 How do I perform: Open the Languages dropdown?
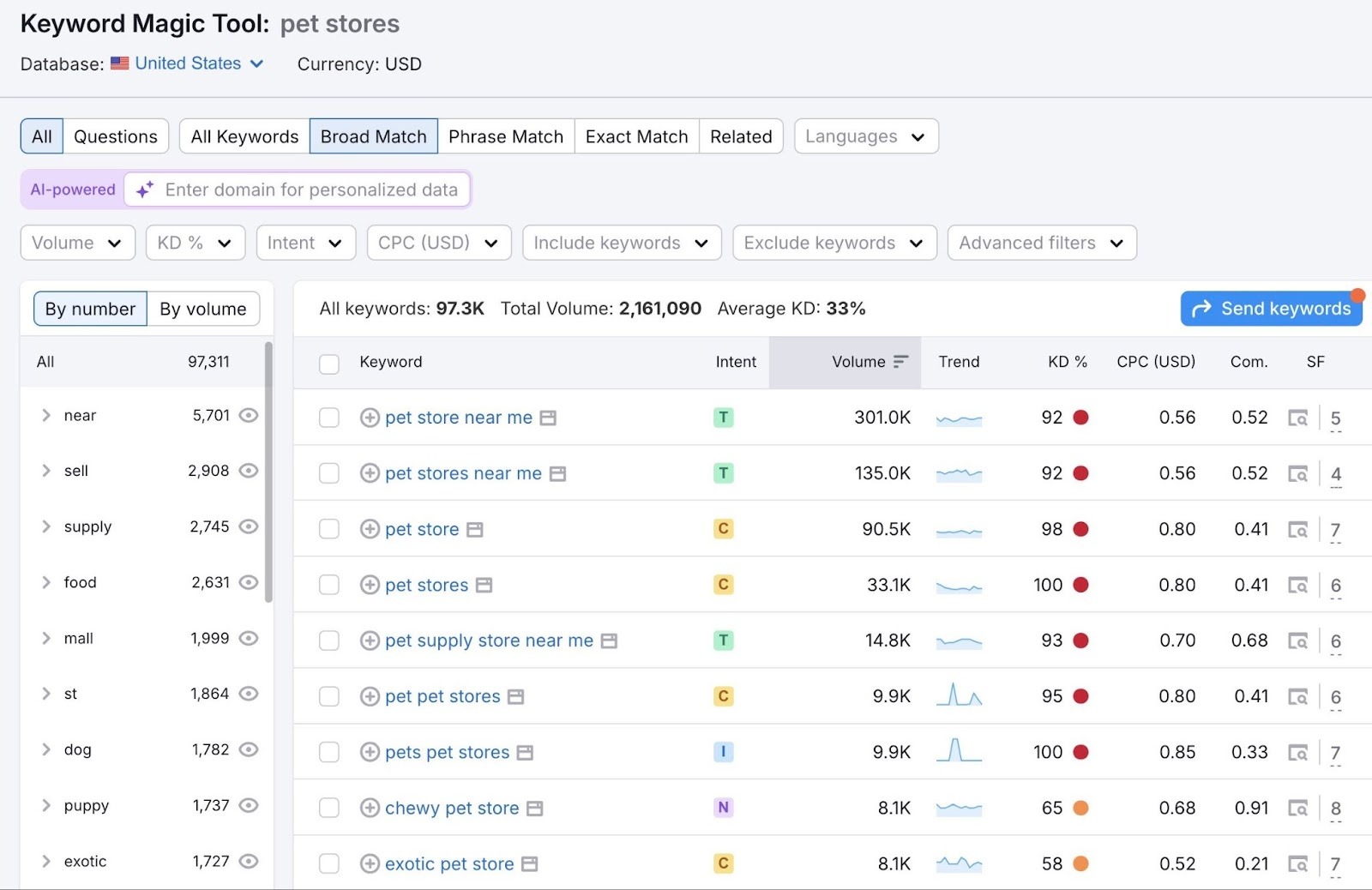point(864,135)
